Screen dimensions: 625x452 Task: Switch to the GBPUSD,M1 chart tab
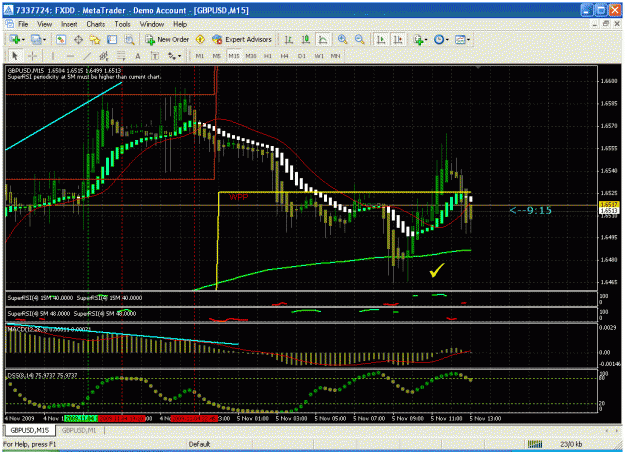79,430
